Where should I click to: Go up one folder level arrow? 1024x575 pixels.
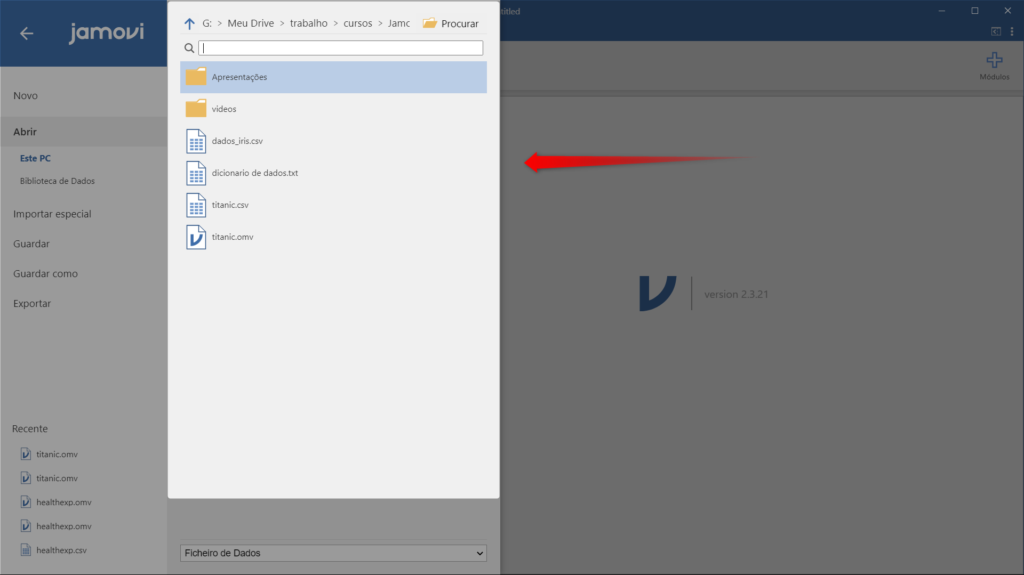[189, 24]
